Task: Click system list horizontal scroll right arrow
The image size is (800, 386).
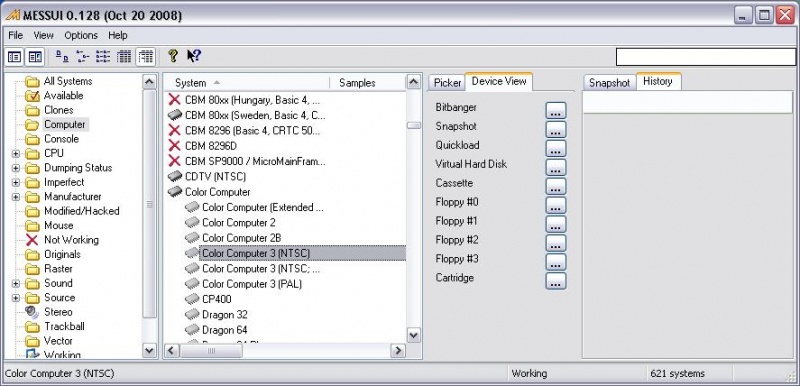Action: click(x=398, y=350)
